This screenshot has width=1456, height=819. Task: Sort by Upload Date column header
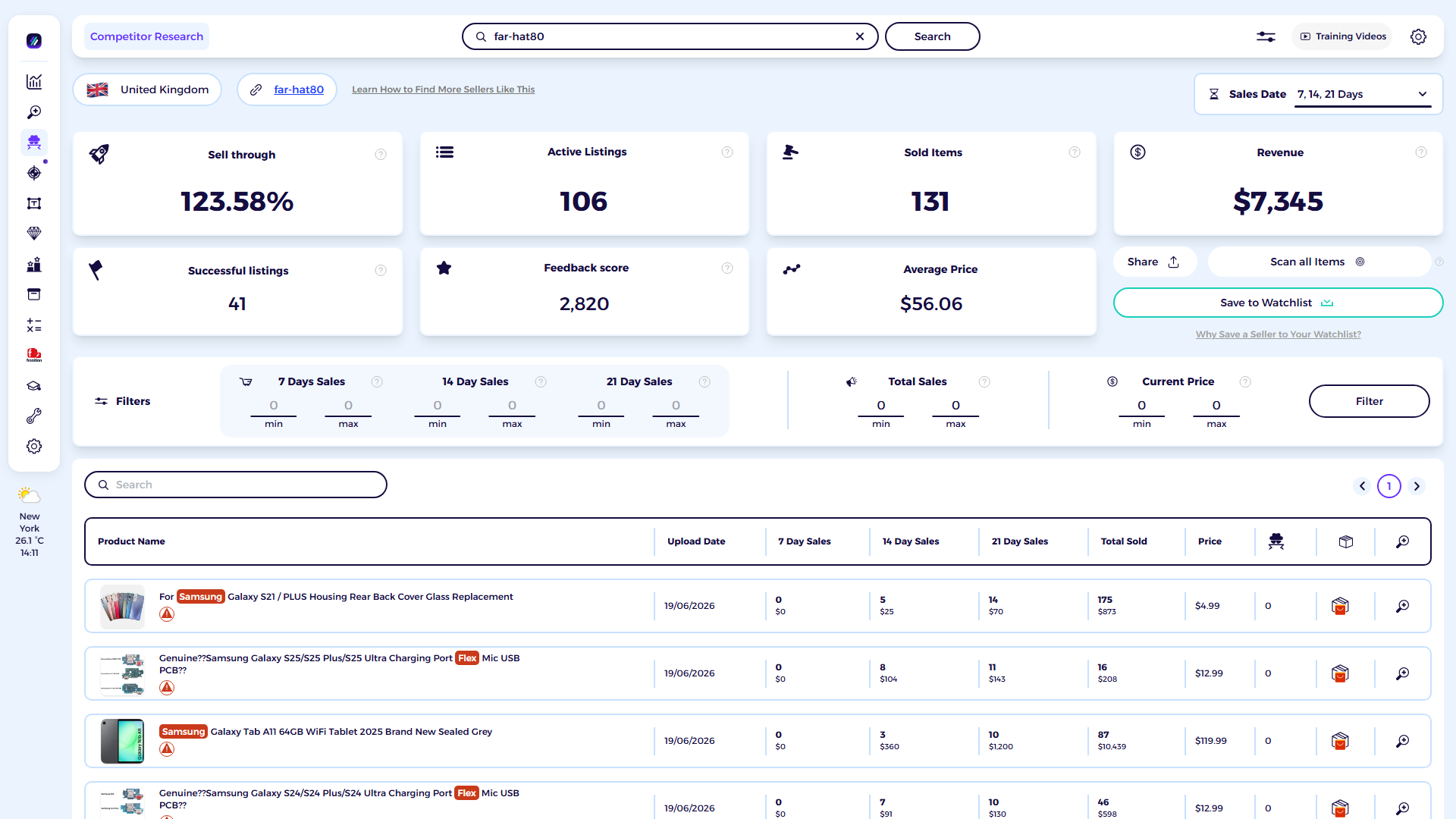[696, 541]
